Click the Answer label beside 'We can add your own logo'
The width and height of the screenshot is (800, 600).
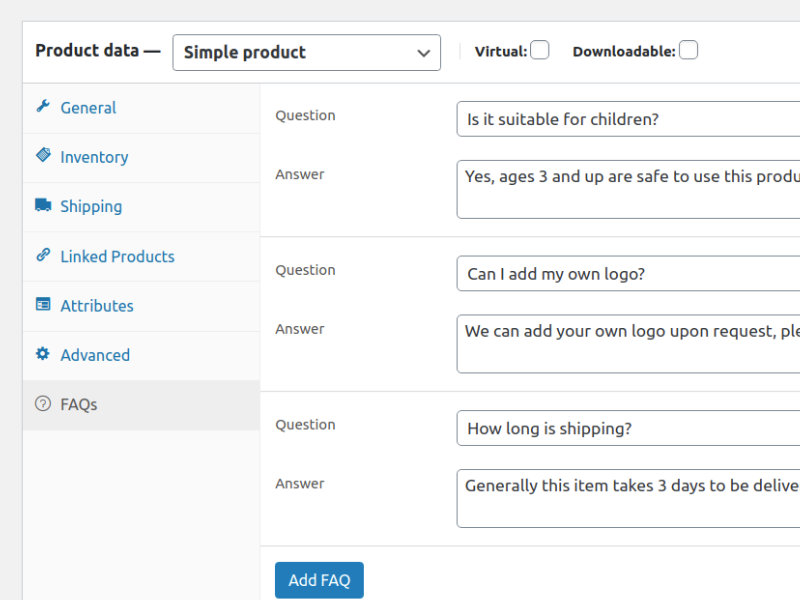[299, 329]
